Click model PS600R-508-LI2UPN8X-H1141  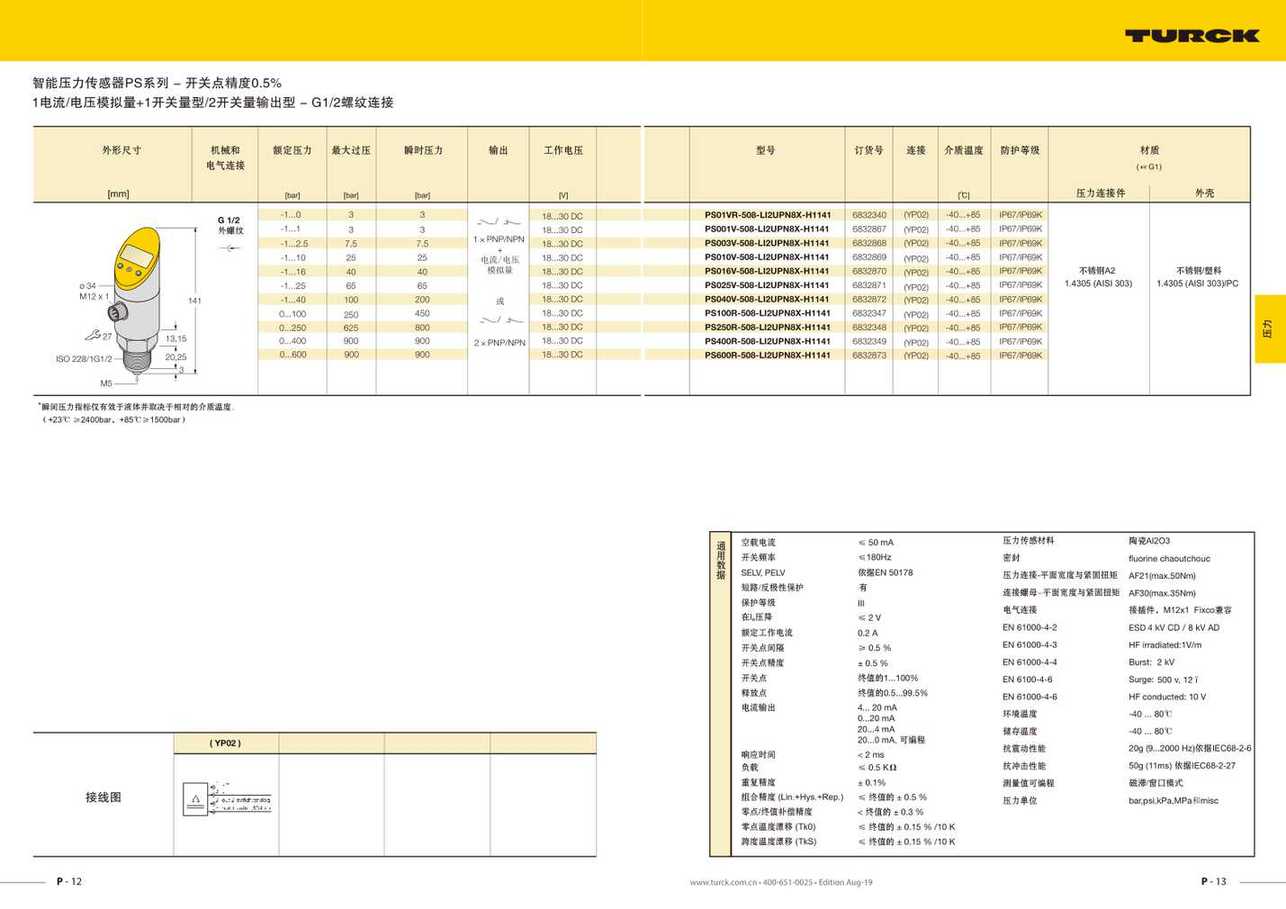[x=768, y=355]
